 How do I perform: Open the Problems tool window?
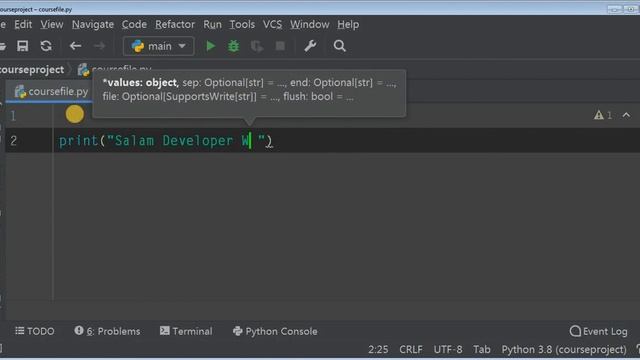pos(107,331)
